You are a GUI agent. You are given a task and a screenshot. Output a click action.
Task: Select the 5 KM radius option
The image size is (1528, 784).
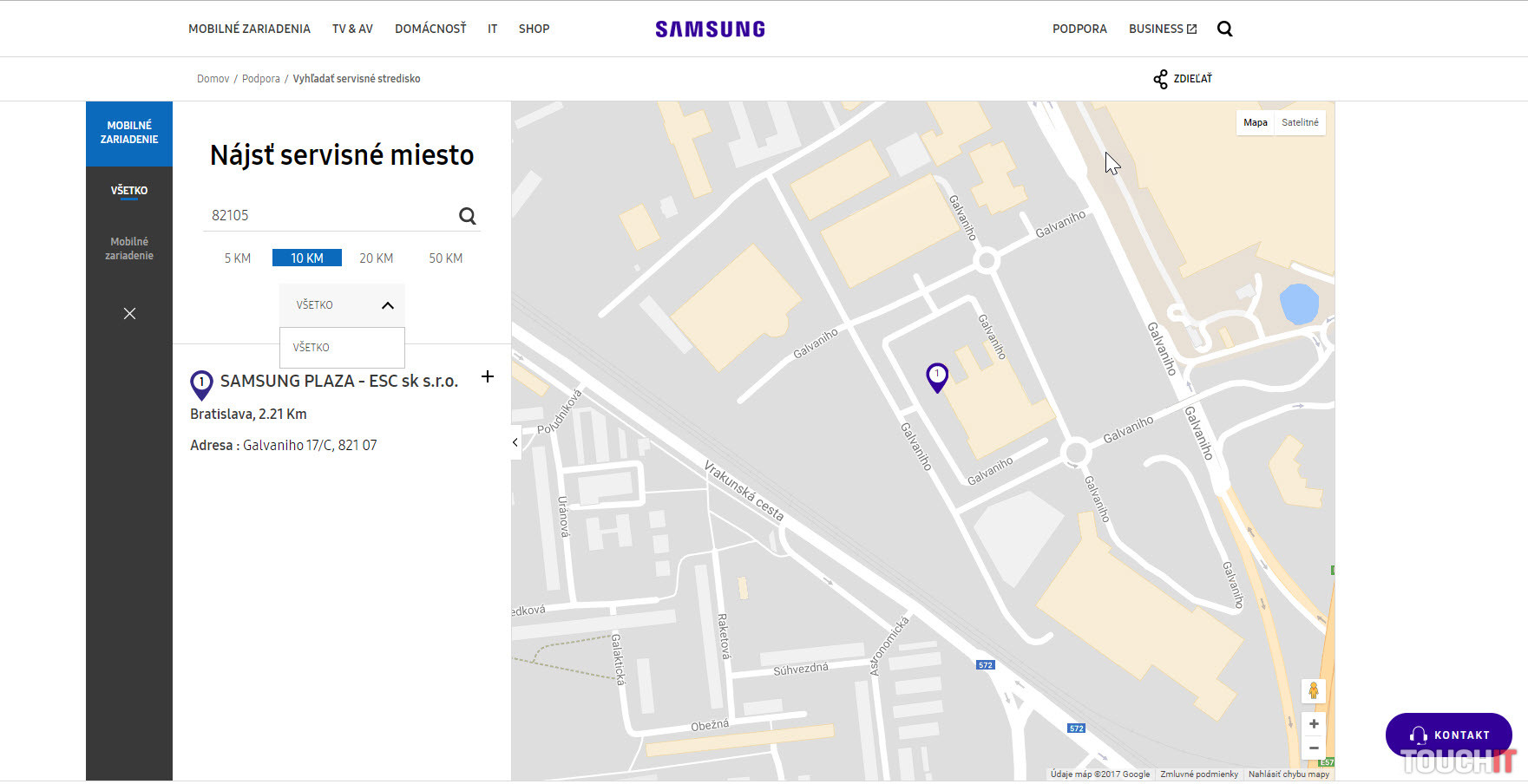click(237, 258)
